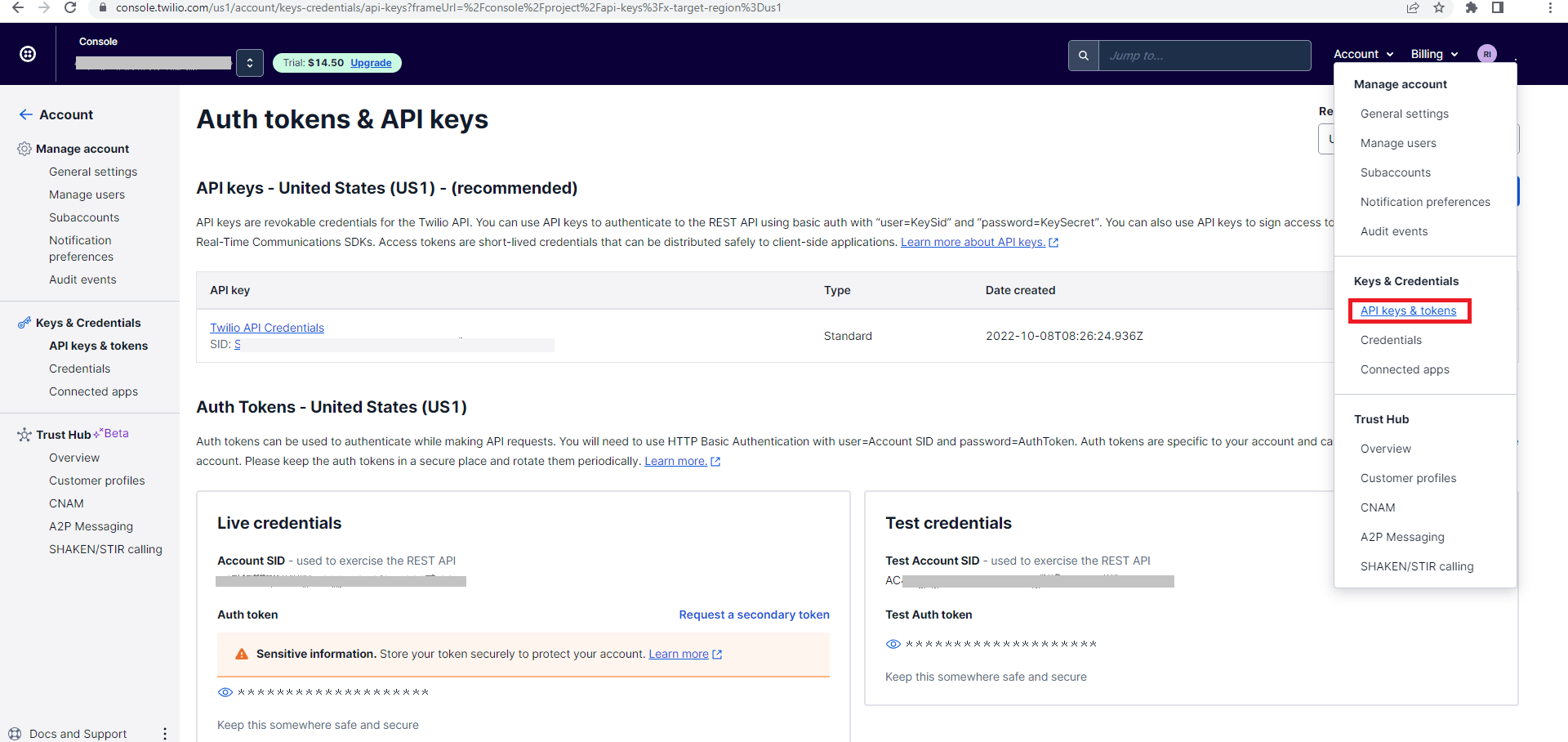This screenshot has width=1568, height=742.
Task: Open the browser three-dot menu
Action: coord(1550,7)
